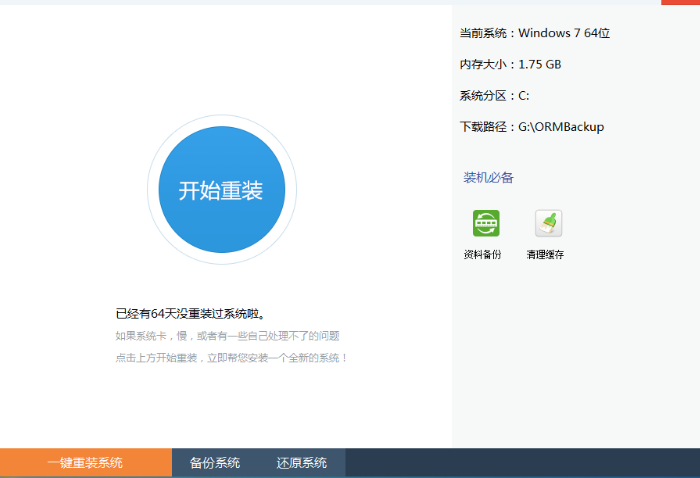The height and width of the screenshot is (478, 700).
Task: Click the 当前系统 Windows 7 64位 line
Action: point(534,33)
